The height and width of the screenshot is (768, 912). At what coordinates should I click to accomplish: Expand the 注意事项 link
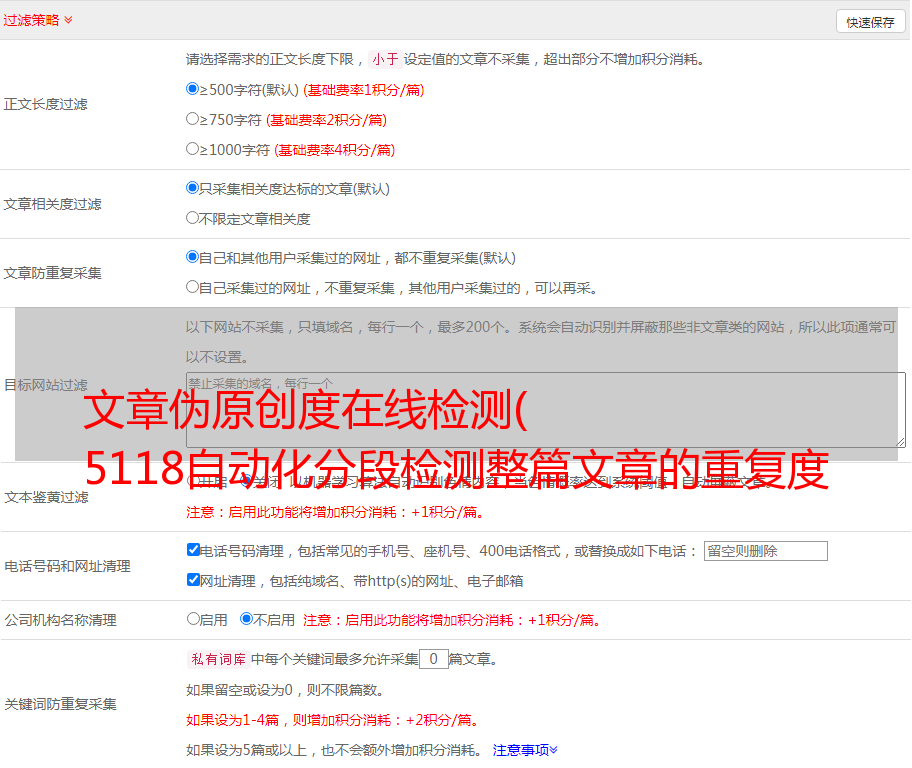525,750
